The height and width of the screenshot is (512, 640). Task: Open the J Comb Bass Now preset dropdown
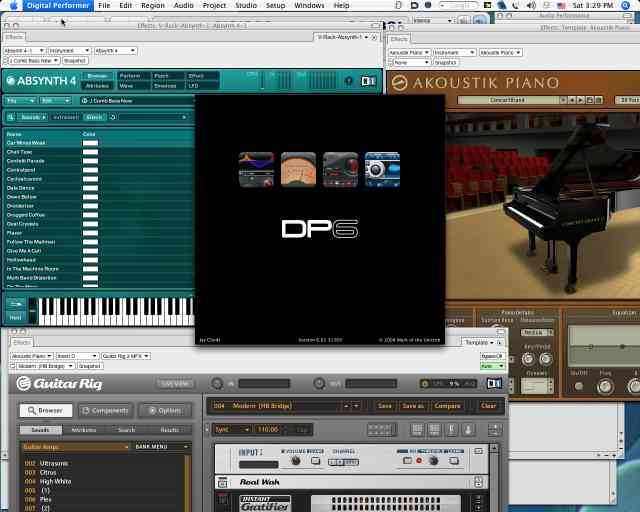[34, 60]
